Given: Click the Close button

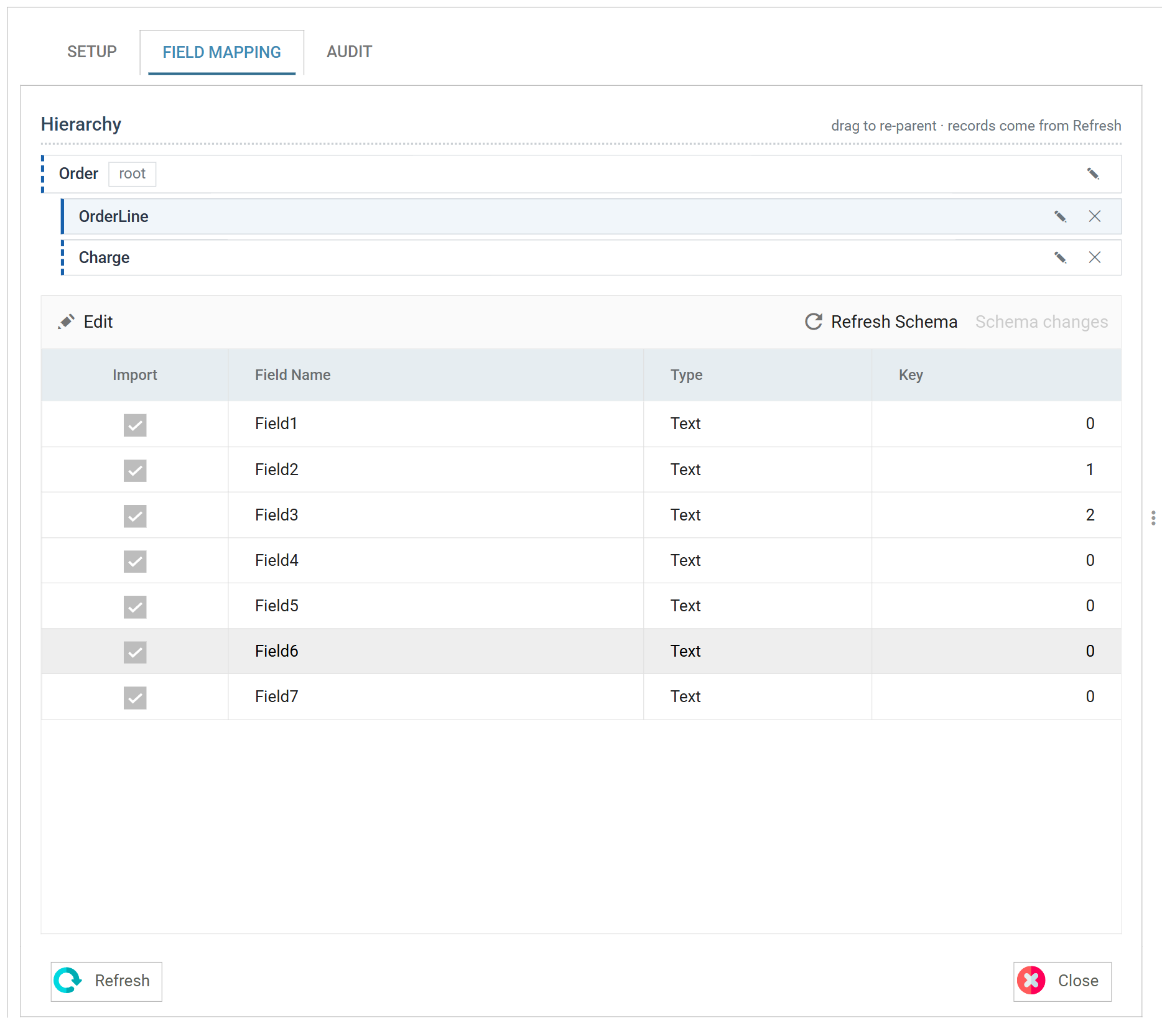Looking at the screenshot, I should point(1062,981).
